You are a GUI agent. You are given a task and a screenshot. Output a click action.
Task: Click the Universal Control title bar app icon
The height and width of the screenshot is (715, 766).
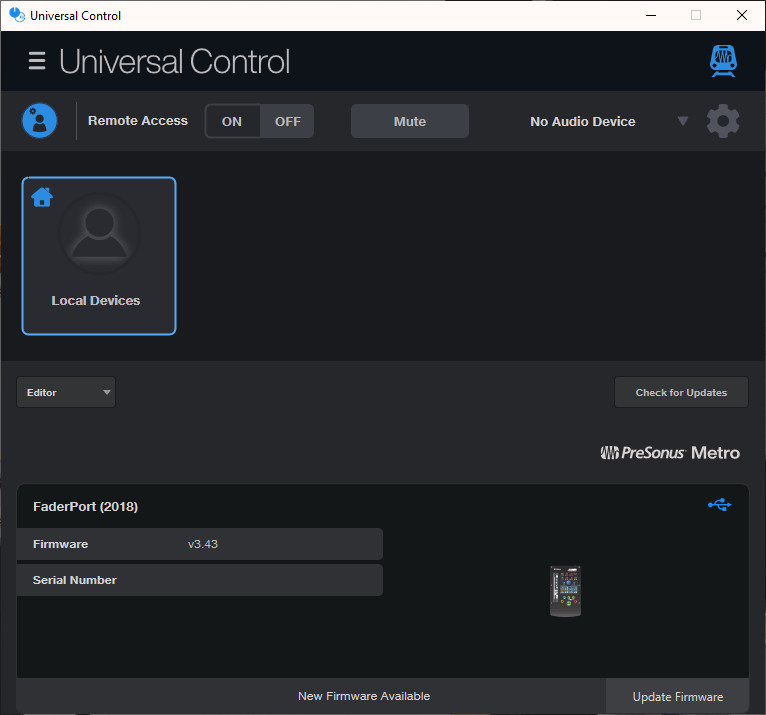[17, 15]
